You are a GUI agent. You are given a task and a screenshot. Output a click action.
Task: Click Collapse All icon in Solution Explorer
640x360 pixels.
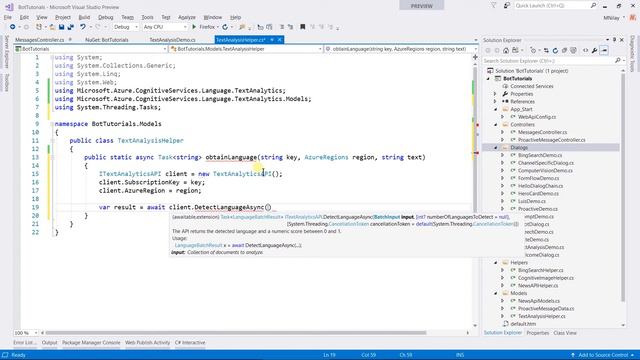click(564, 50)
